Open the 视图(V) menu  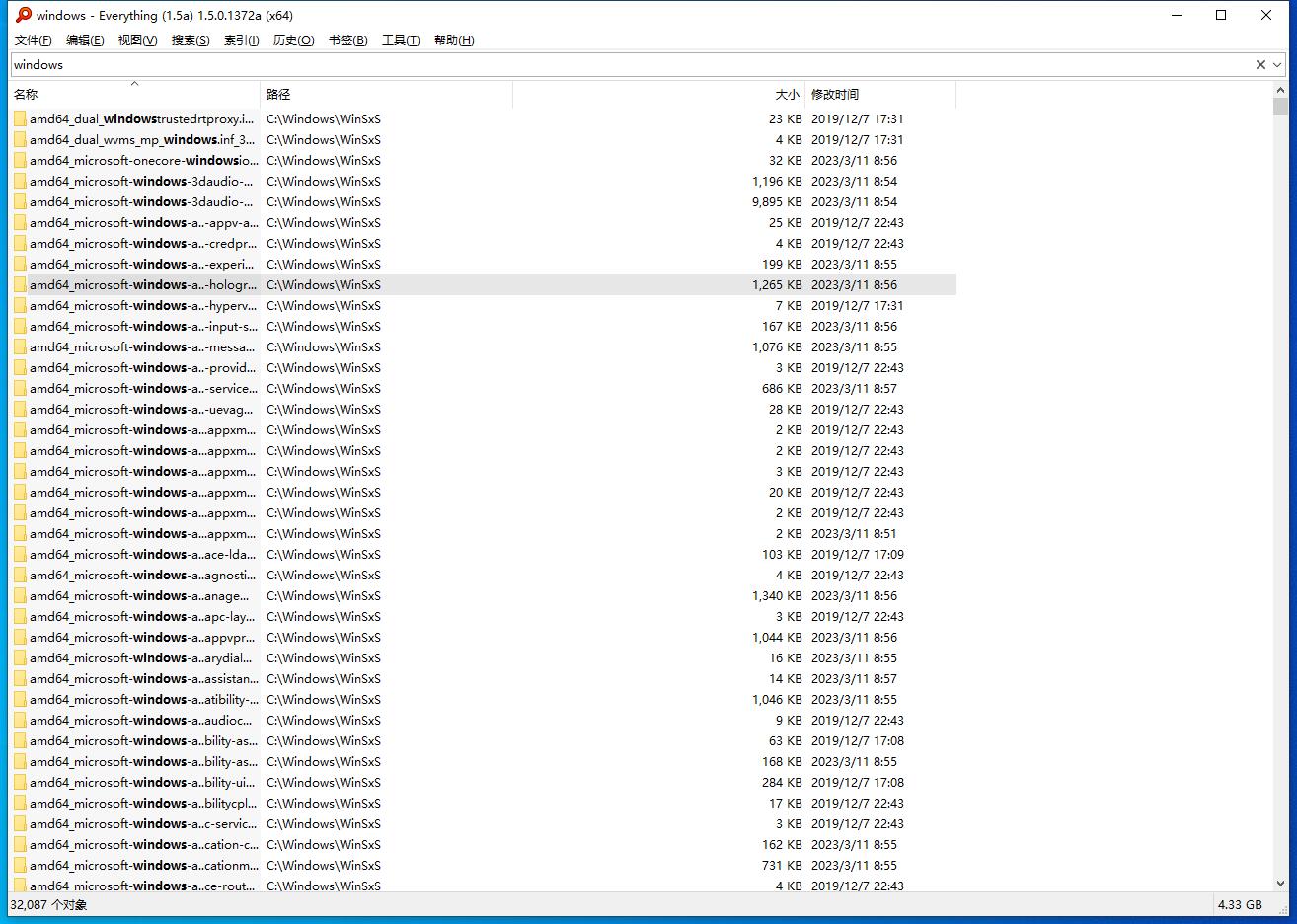(137, 40)
